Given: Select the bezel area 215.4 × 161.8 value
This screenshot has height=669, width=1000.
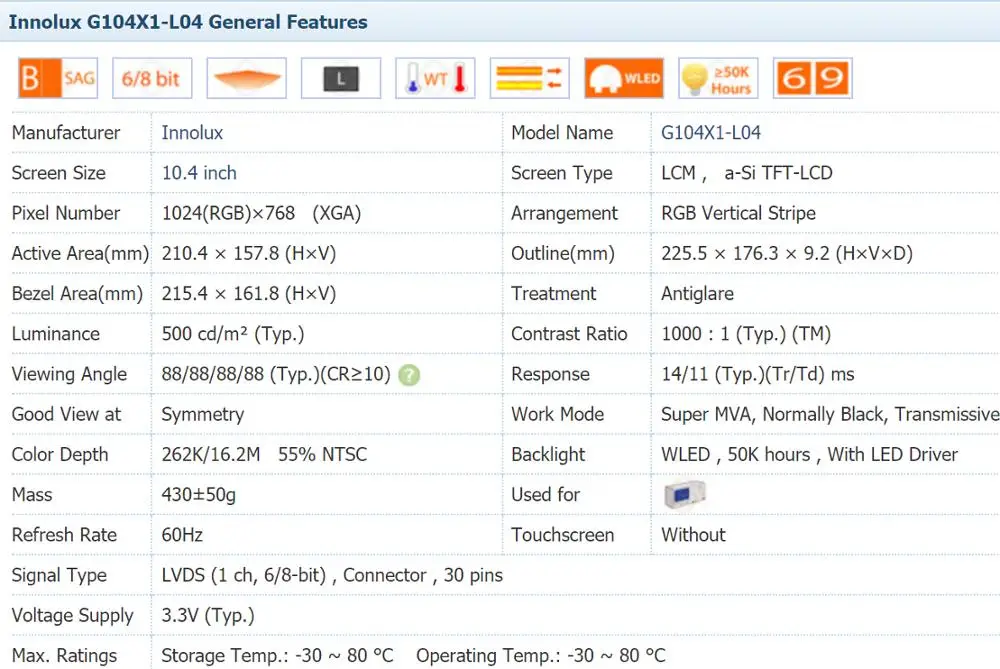Looking at the screenshot, I should [x=249, y=293].
